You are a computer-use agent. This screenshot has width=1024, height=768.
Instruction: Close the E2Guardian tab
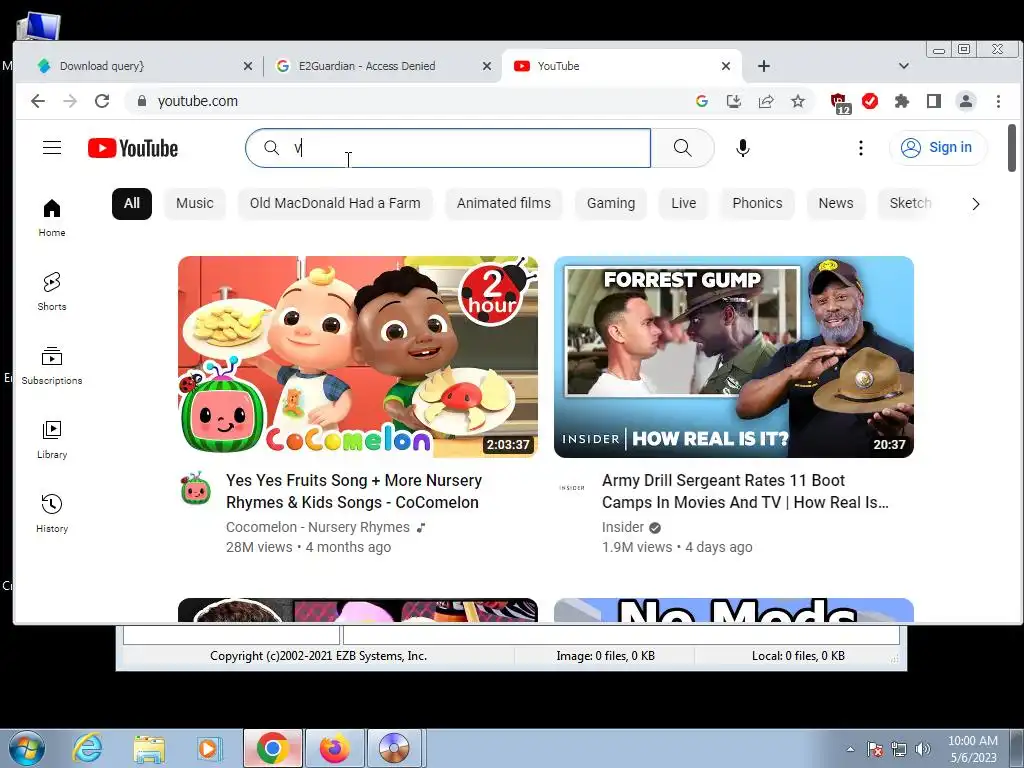[487, 66]
